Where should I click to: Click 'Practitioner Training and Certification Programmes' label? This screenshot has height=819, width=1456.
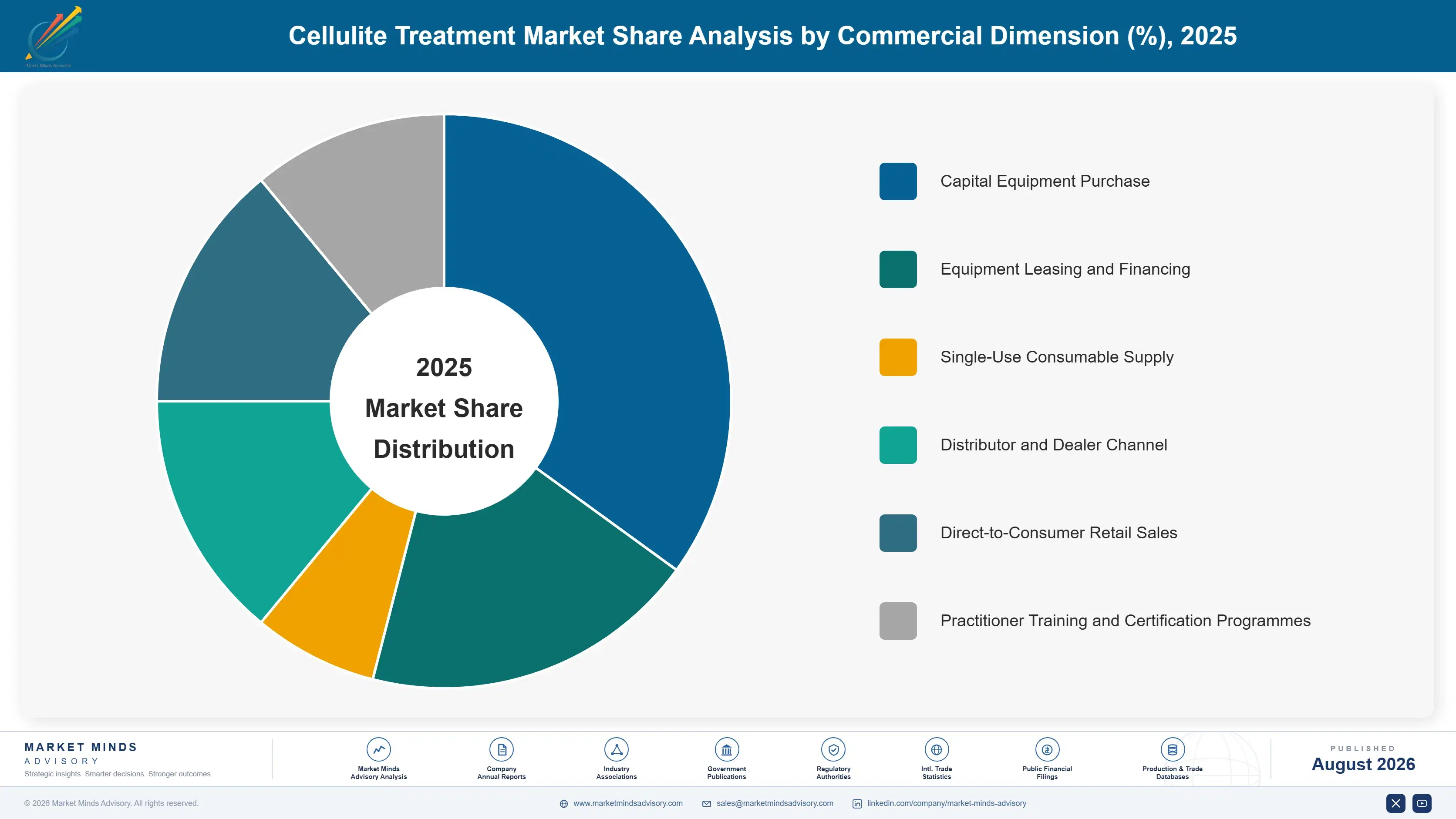coord(1126,621)
